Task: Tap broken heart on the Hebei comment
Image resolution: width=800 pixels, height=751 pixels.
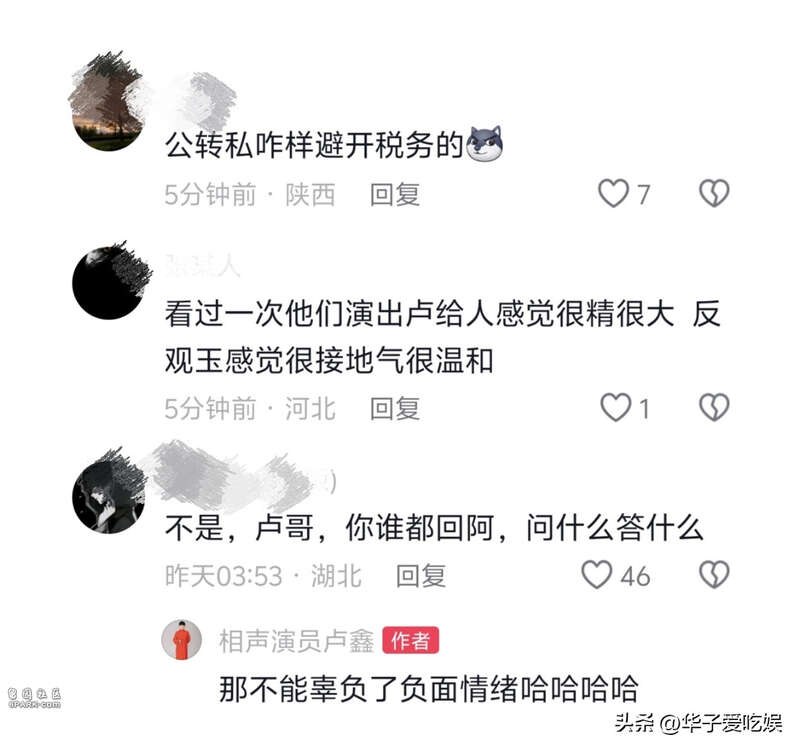Action: pyautogui.click(x=714, y=407)
